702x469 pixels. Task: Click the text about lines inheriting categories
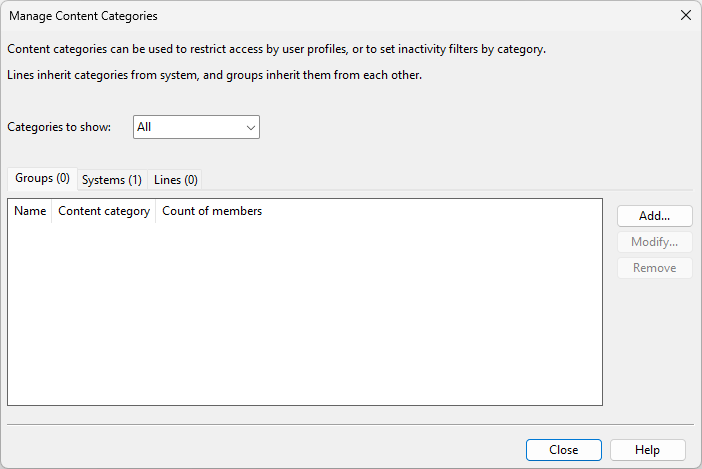coord(214,75)
